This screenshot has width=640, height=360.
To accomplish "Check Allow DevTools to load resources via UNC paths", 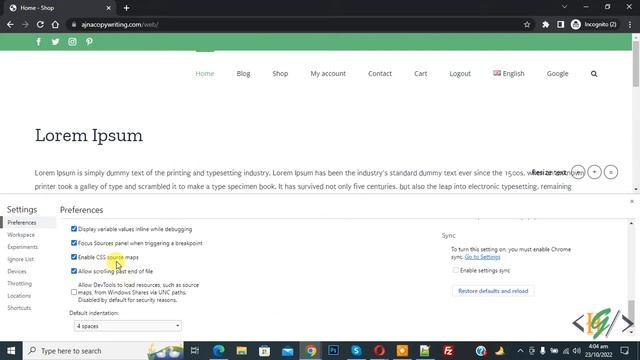I will click(x=74, y=292).
